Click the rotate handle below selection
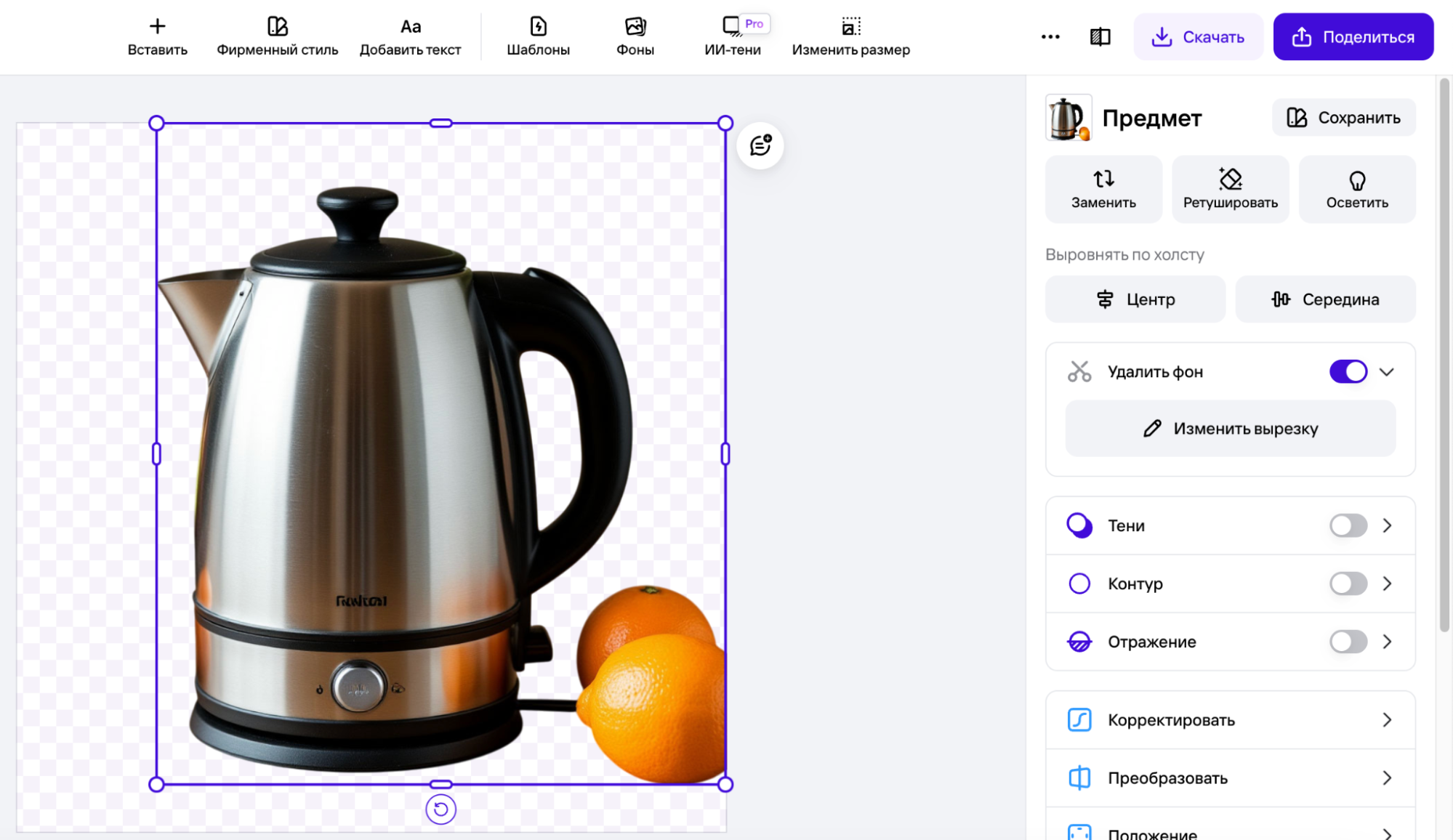This screenshot has height=840, width=1453. pos(440,809)
